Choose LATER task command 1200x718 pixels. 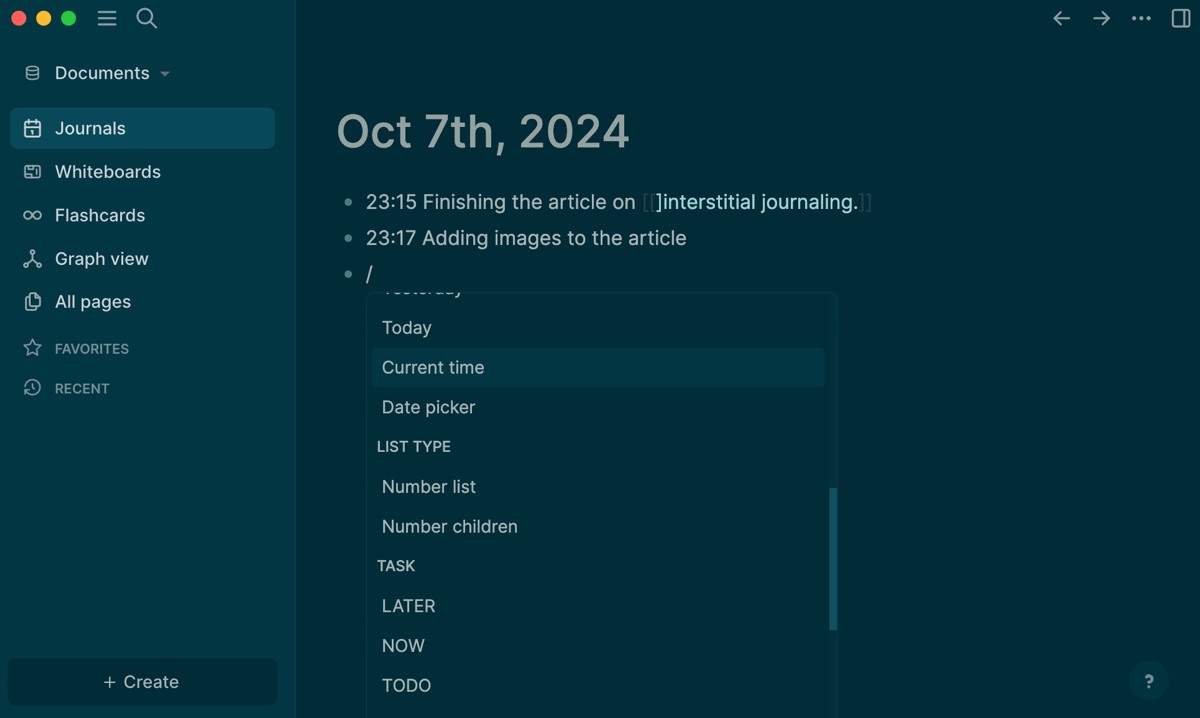(598, 606)
